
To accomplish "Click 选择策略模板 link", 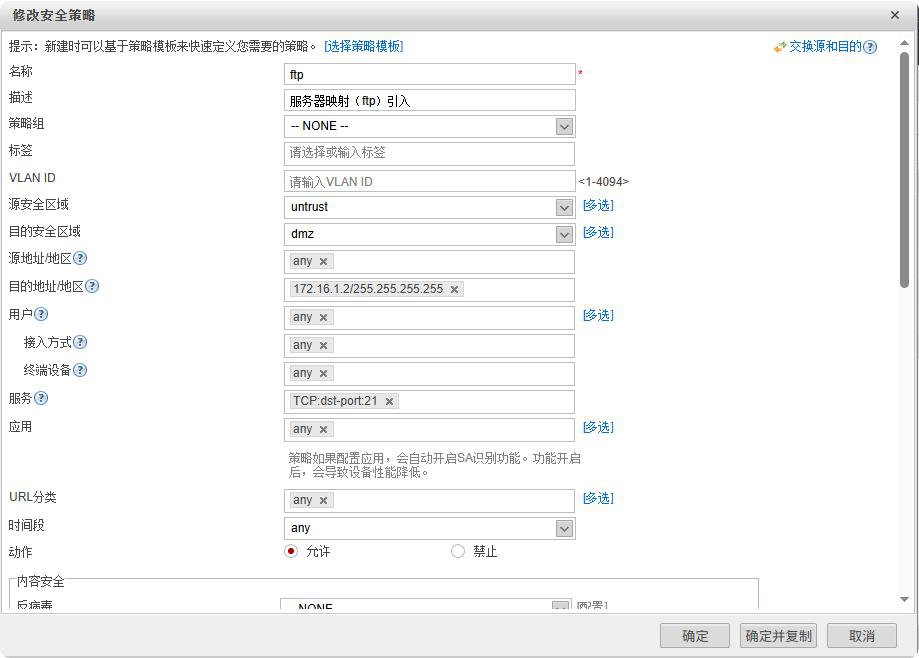I will [363, 46].
